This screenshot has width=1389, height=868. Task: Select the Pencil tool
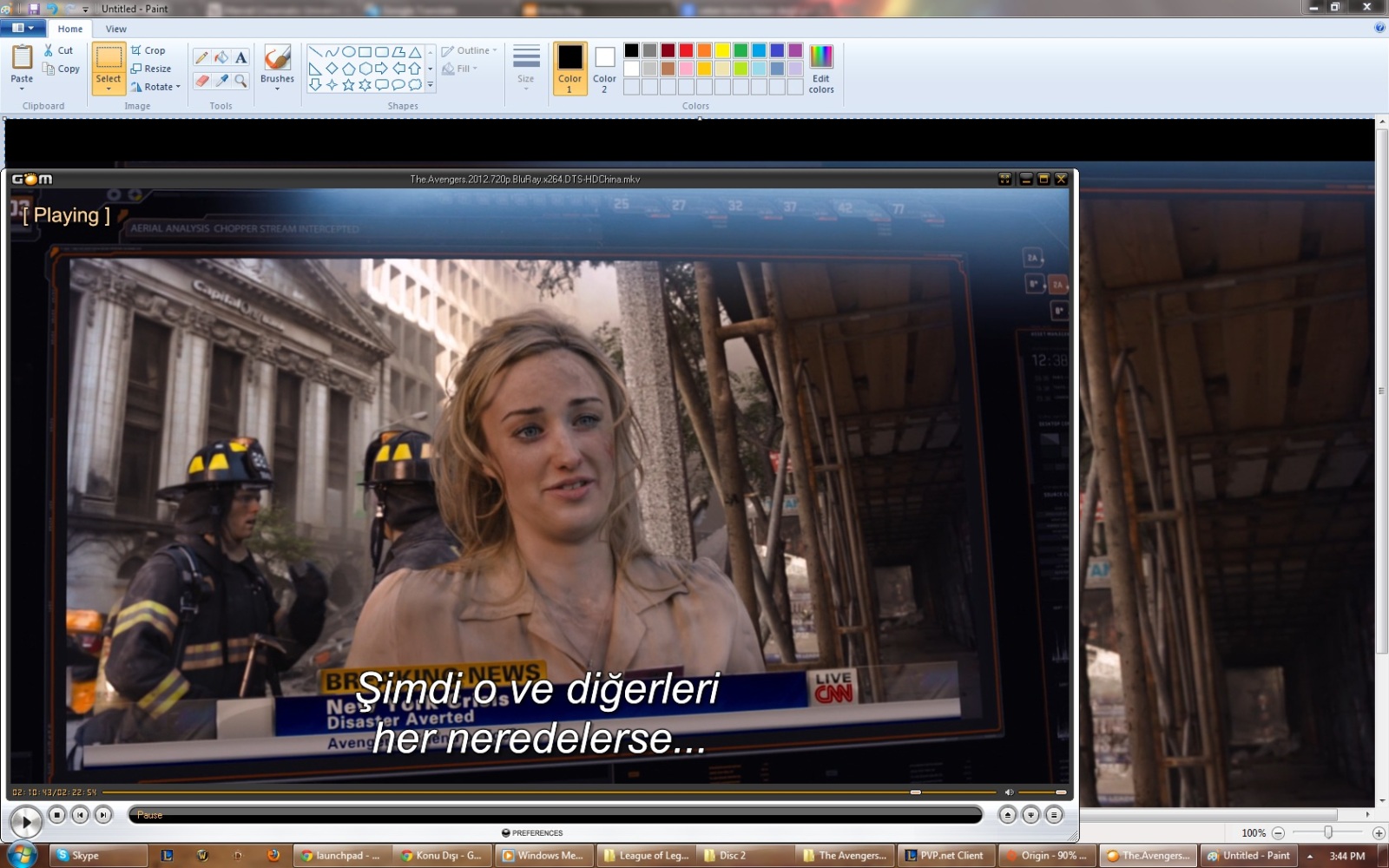pos(201,57)
